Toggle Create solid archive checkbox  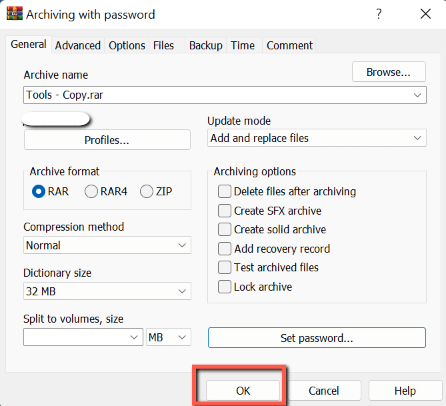(224, 229)
